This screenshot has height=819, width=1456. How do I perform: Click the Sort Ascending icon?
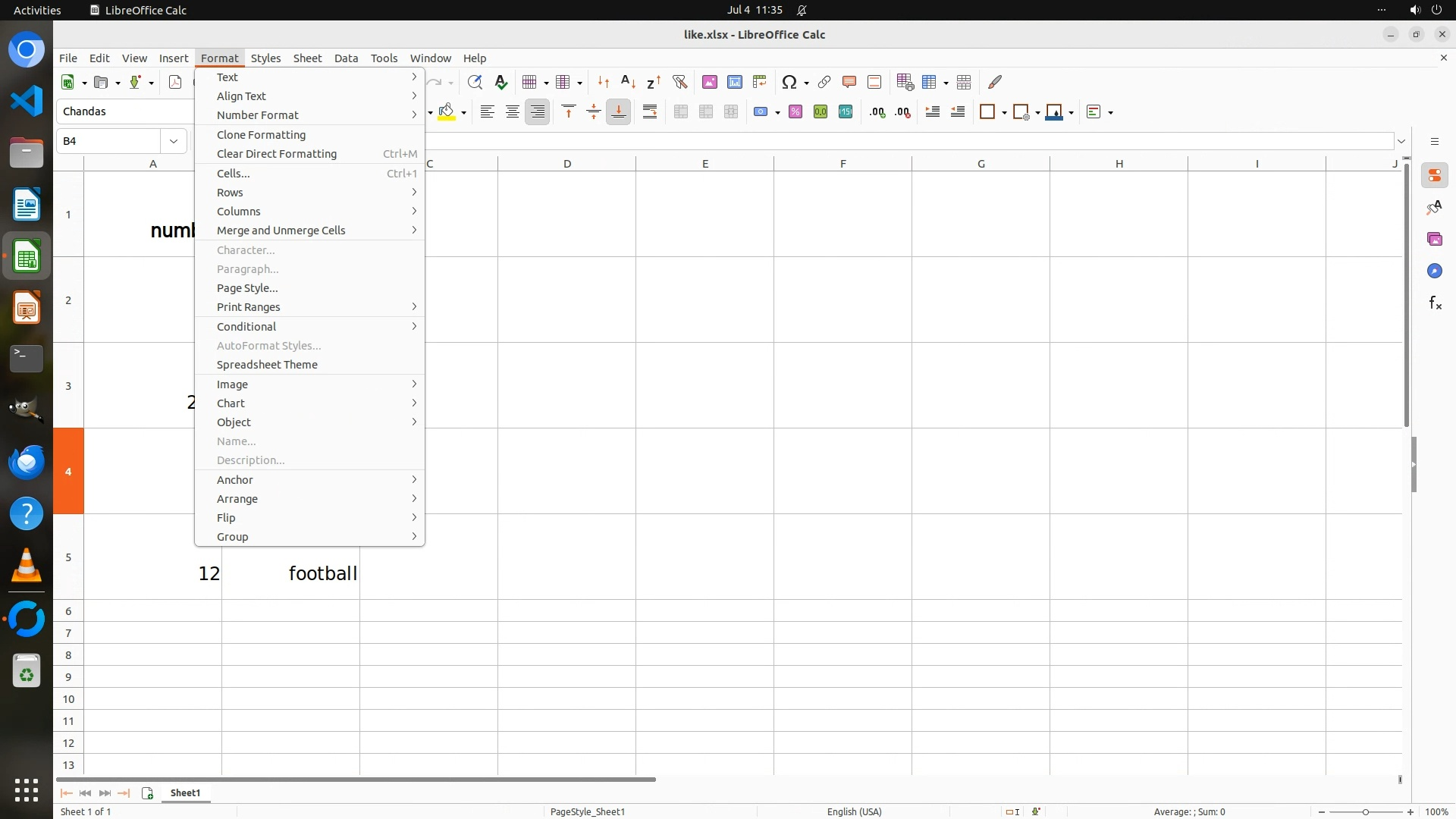pos(628,82)
